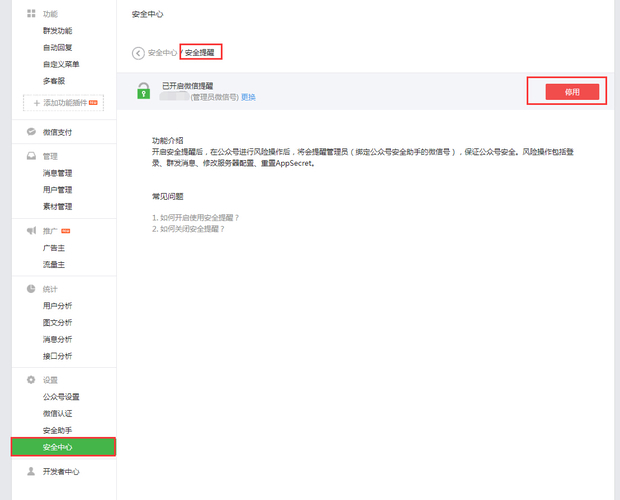Go to 消息管理
This screenshot has height=500, width=620.
[57, 173]
